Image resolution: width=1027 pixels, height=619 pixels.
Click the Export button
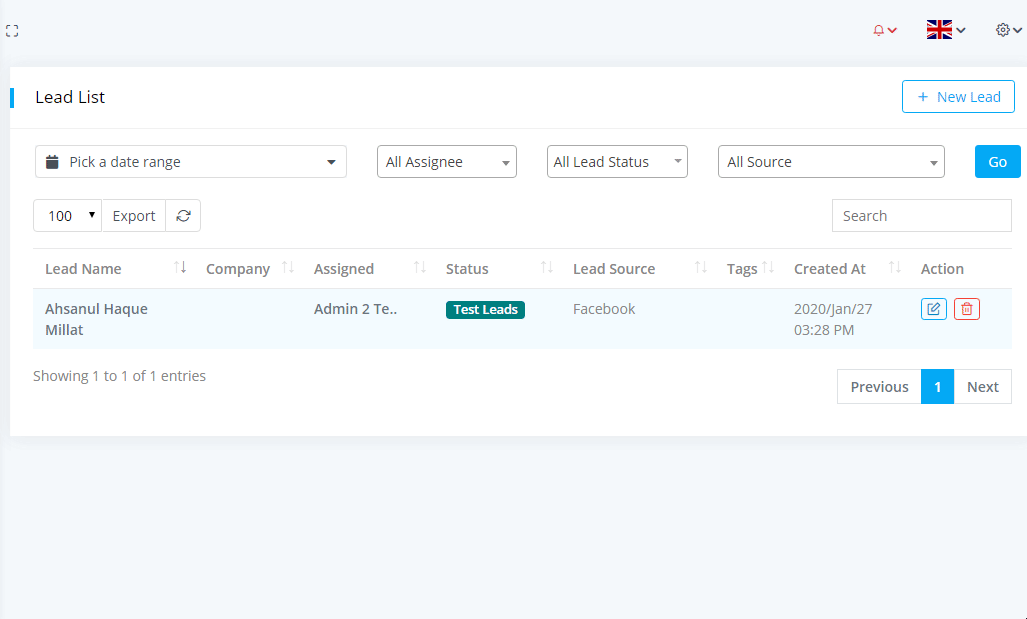(134, 216)
